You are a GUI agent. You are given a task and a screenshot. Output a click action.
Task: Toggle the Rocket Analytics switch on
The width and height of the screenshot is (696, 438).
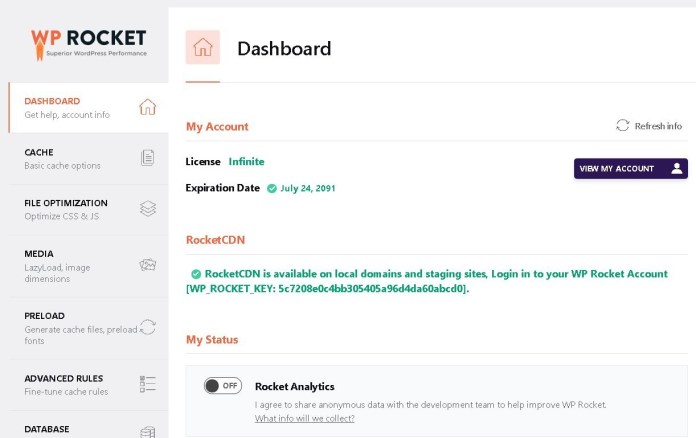223,386
